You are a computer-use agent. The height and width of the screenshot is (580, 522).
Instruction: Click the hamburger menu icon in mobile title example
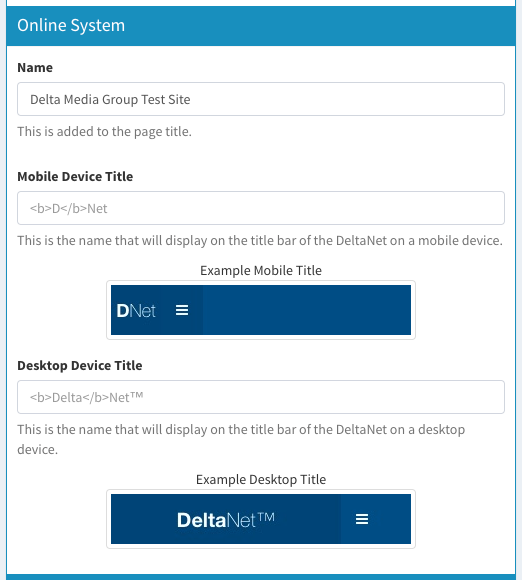(x=182, y=310)
